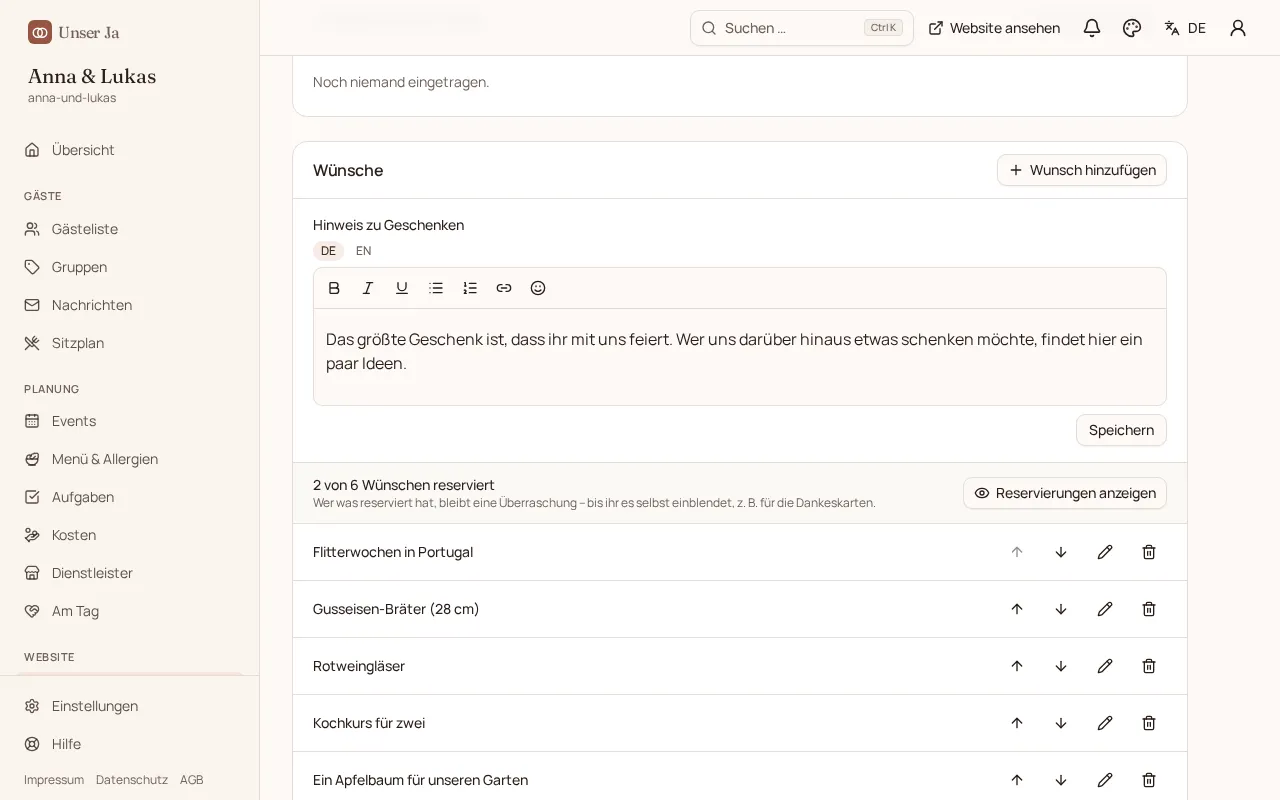
Task: Delete the Apfelbaum wish
Action: click(x=1149, y=780)
